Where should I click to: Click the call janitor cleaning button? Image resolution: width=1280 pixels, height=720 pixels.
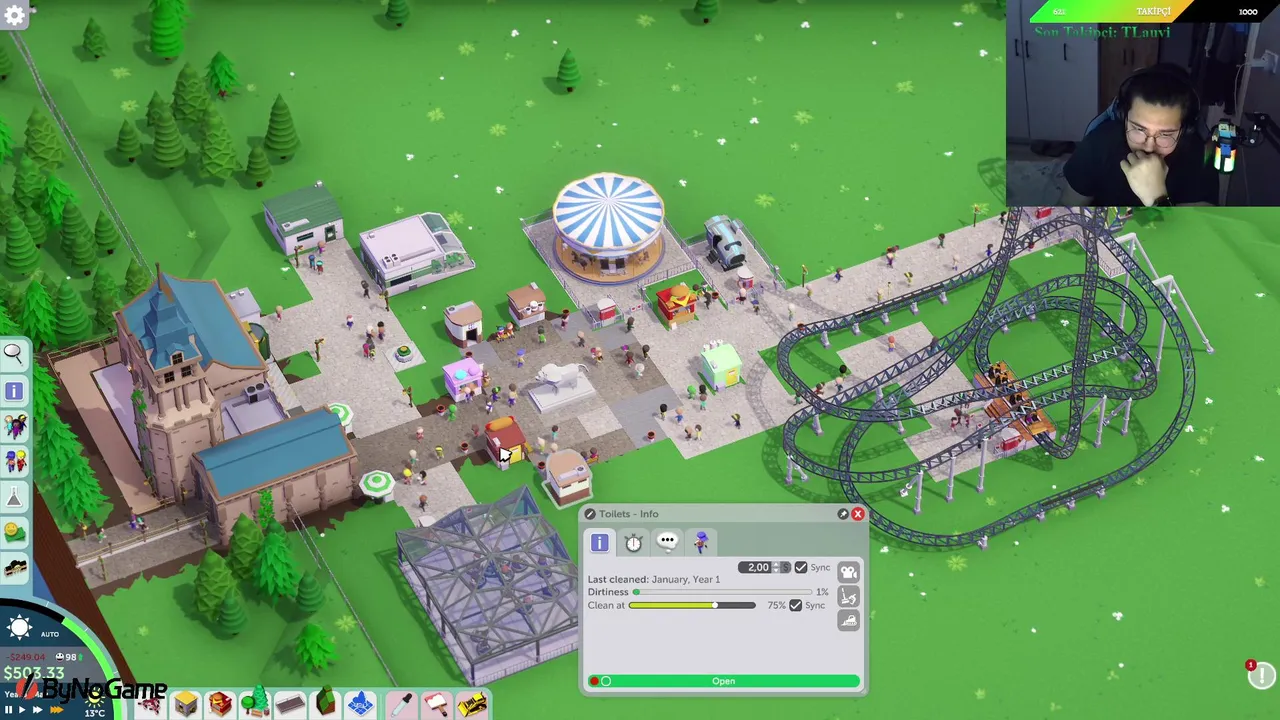(x=848, y=597)
